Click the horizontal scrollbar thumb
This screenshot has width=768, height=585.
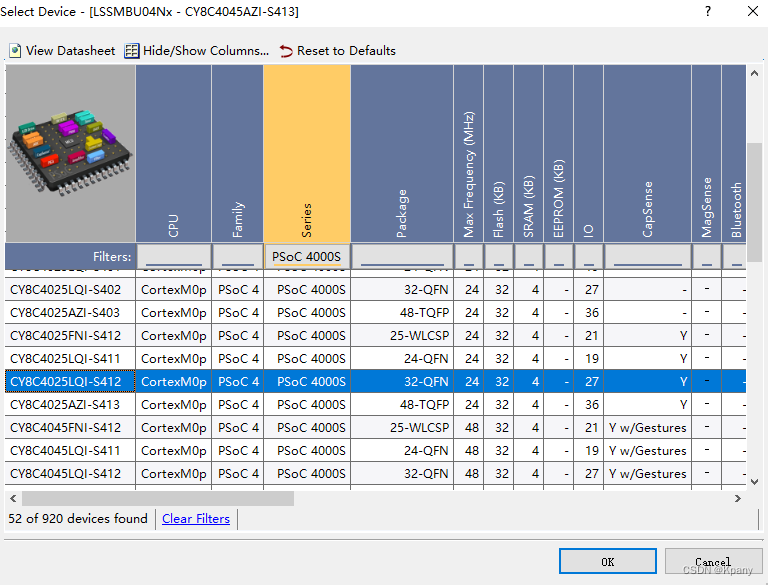click(158, 499)
